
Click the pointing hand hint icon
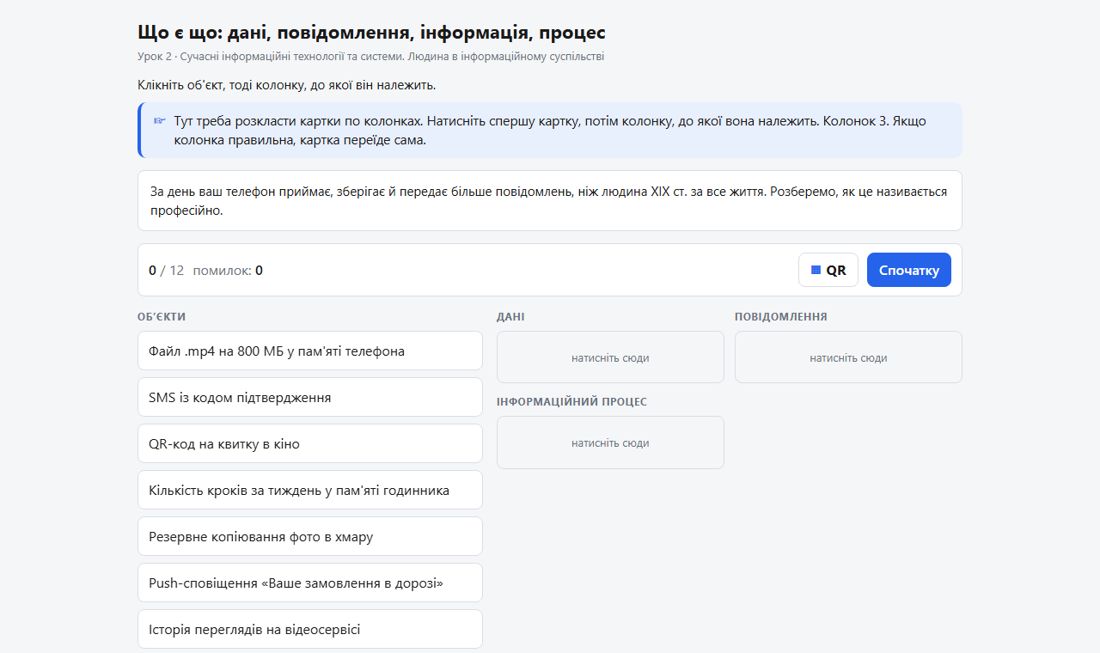[159, 121]
